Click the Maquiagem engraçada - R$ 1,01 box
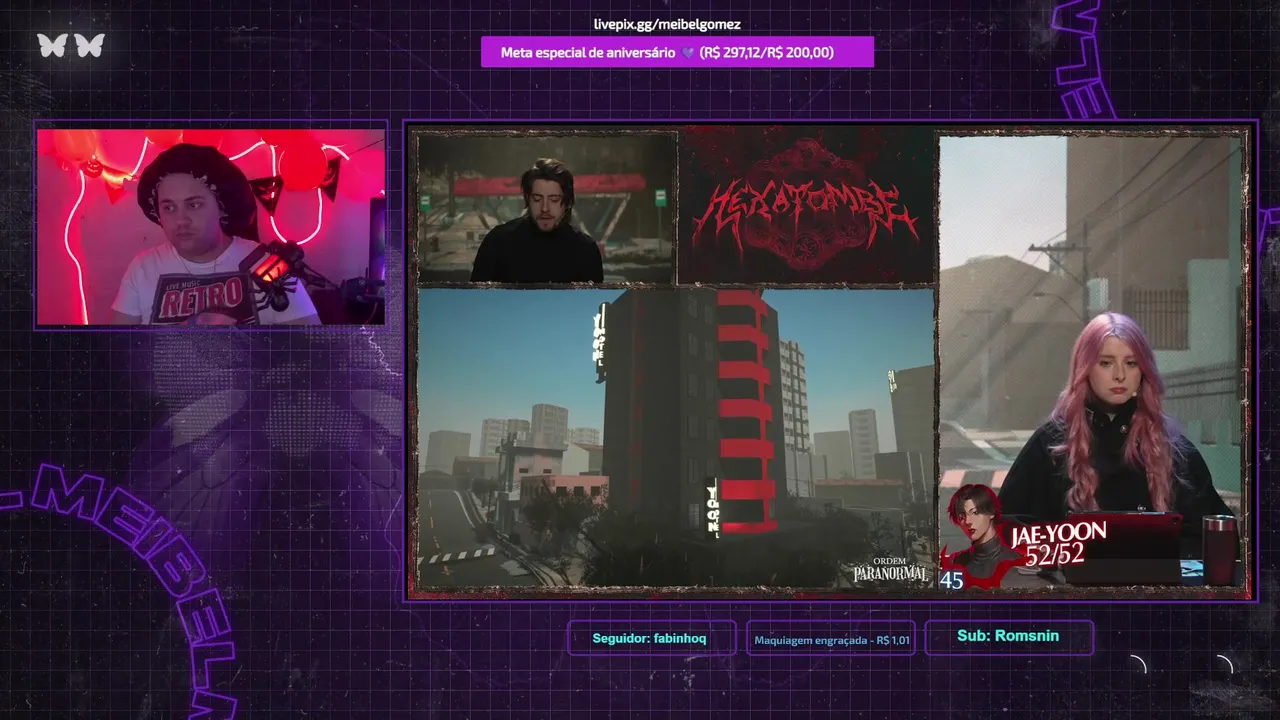This screenshot has height=720, width=1280. point(831,640)
